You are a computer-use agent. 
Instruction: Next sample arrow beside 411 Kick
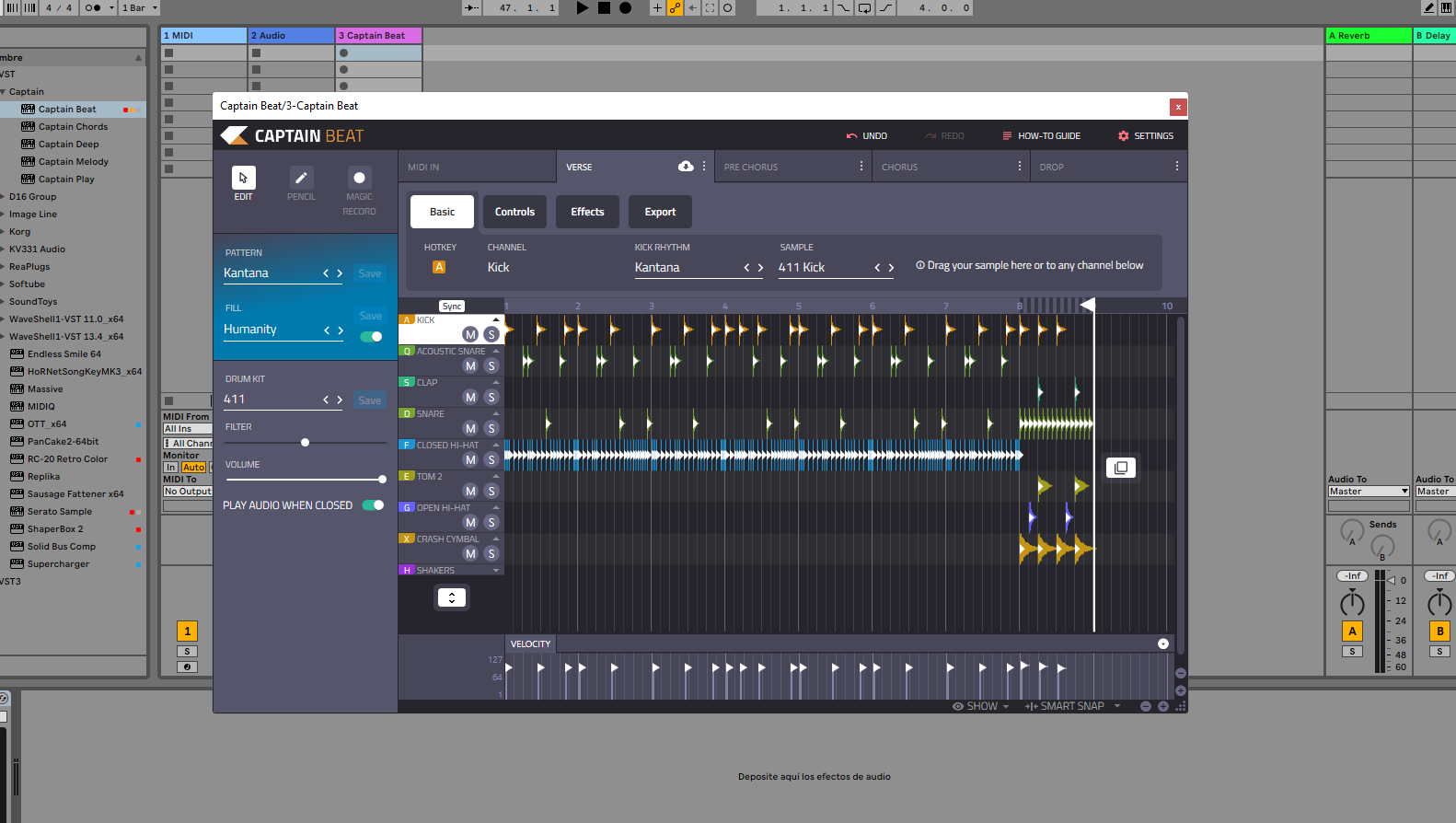[891, 268]
